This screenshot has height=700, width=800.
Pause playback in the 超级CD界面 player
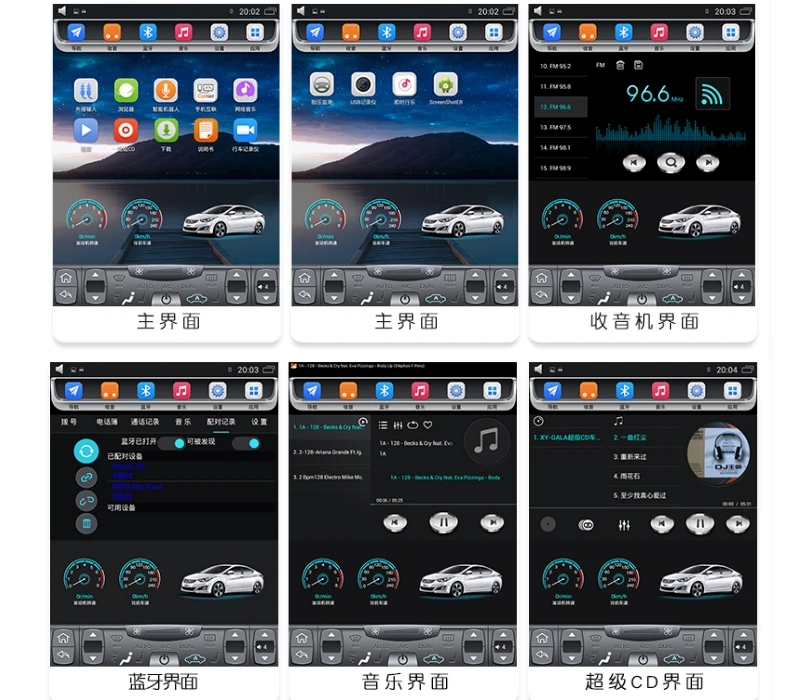point(700,523)
